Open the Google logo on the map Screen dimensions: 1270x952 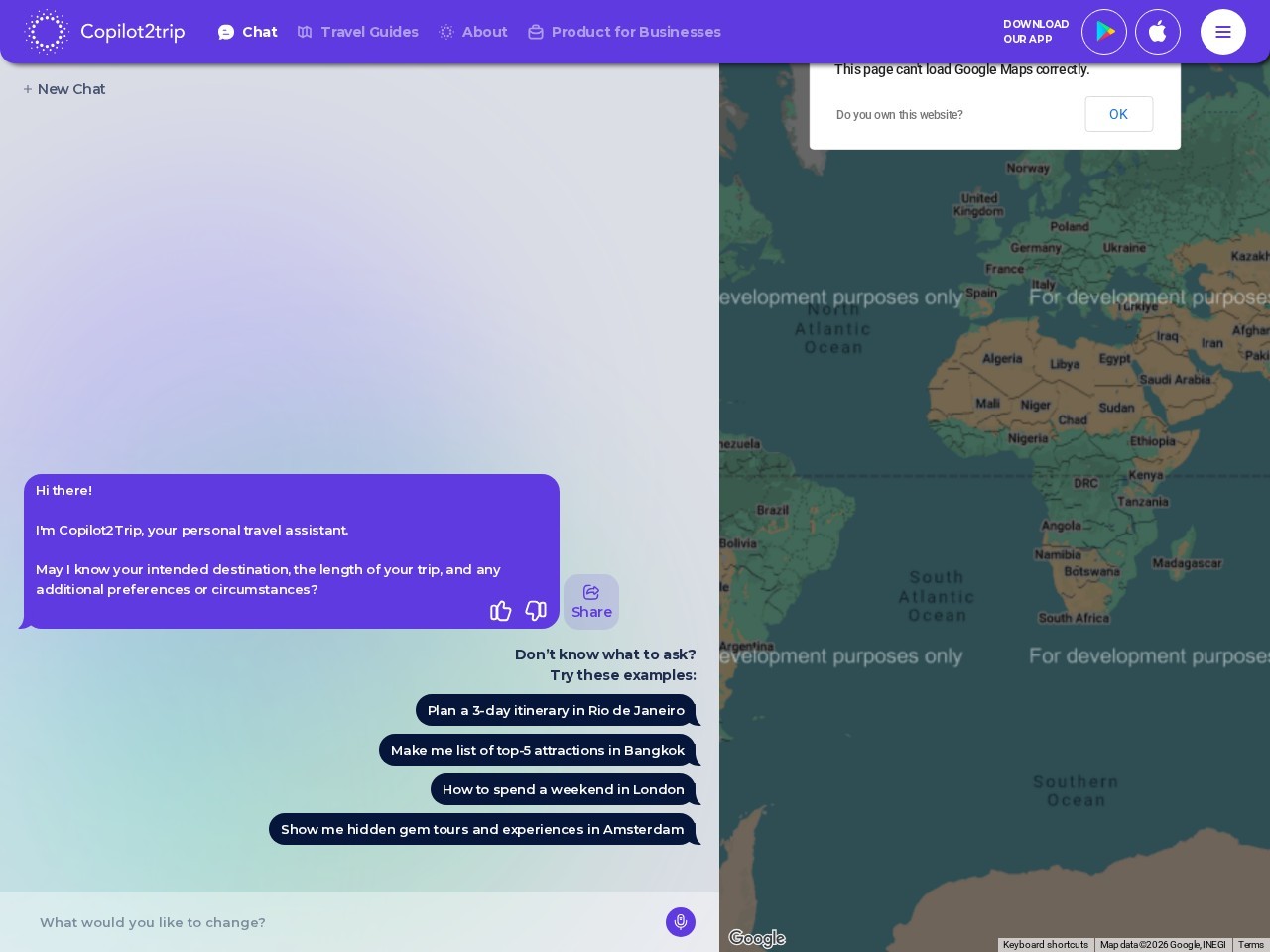[x=757, y=938]
